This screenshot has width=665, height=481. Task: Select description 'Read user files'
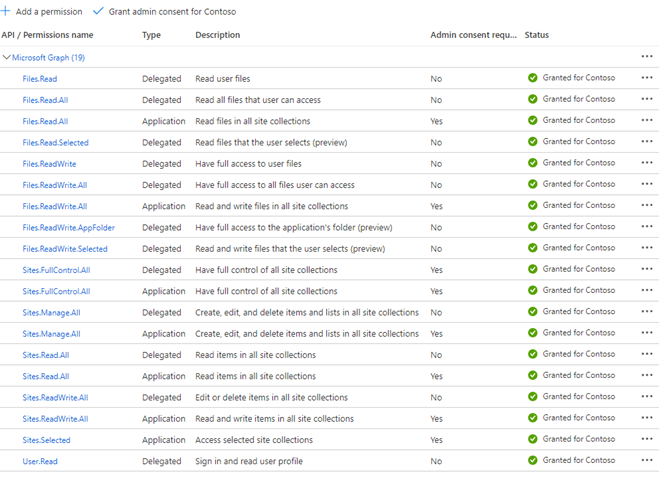(223, 79)
